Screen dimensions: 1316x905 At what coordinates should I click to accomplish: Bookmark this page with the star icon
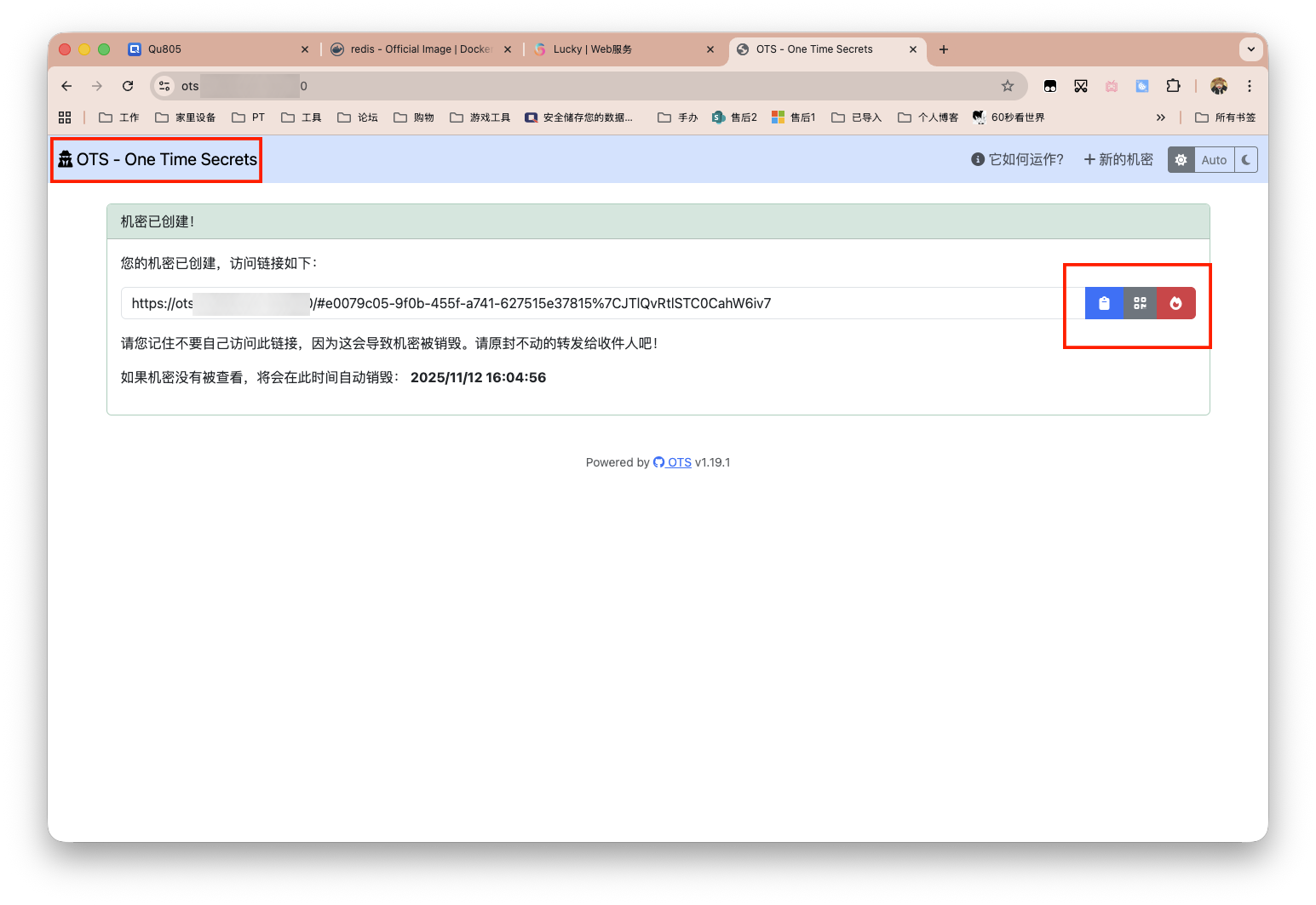point(1008,85)
